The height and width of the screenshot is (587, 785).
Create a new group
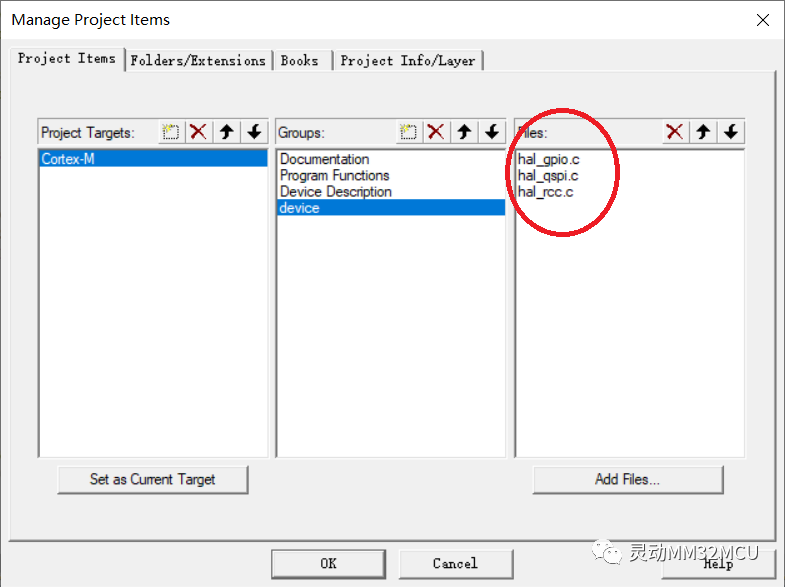coord(409,132)
